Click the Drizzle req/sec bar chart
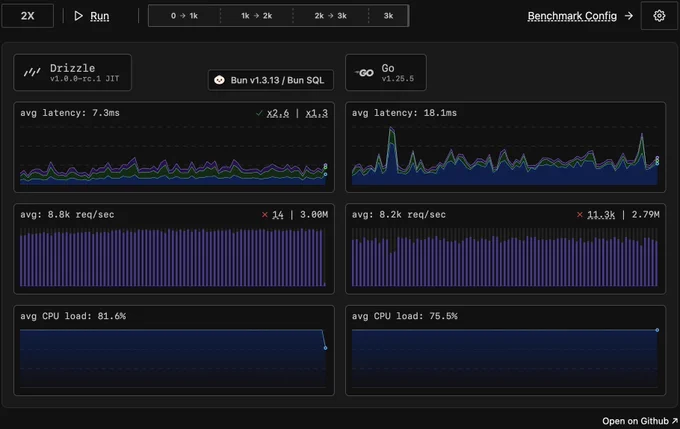Viewport: 680px width, 429px height. point(173,257)
